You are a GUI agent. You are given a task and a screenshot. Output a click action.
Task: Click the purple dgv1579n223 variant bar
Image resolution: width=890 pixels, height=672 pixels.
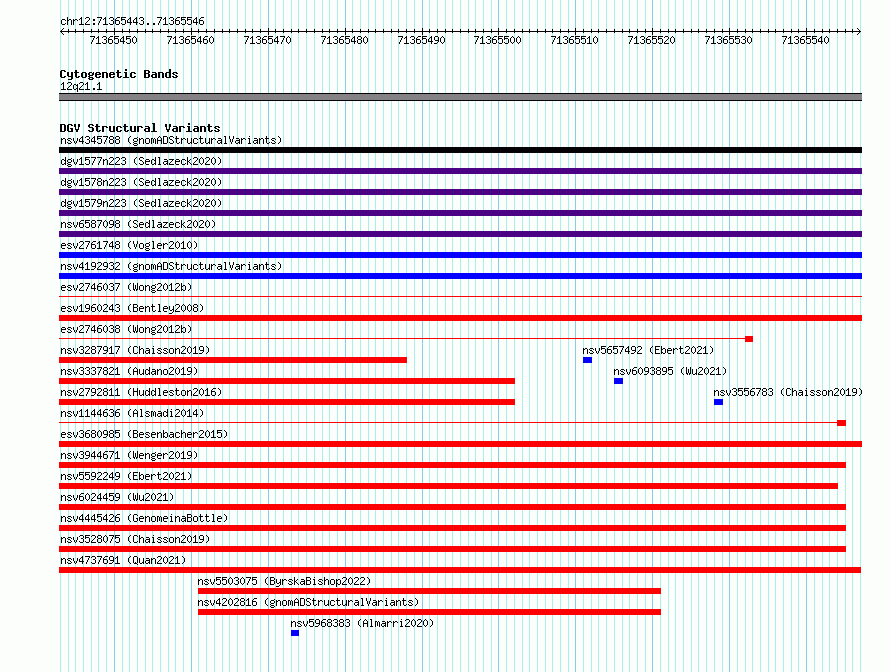point(460,213)
